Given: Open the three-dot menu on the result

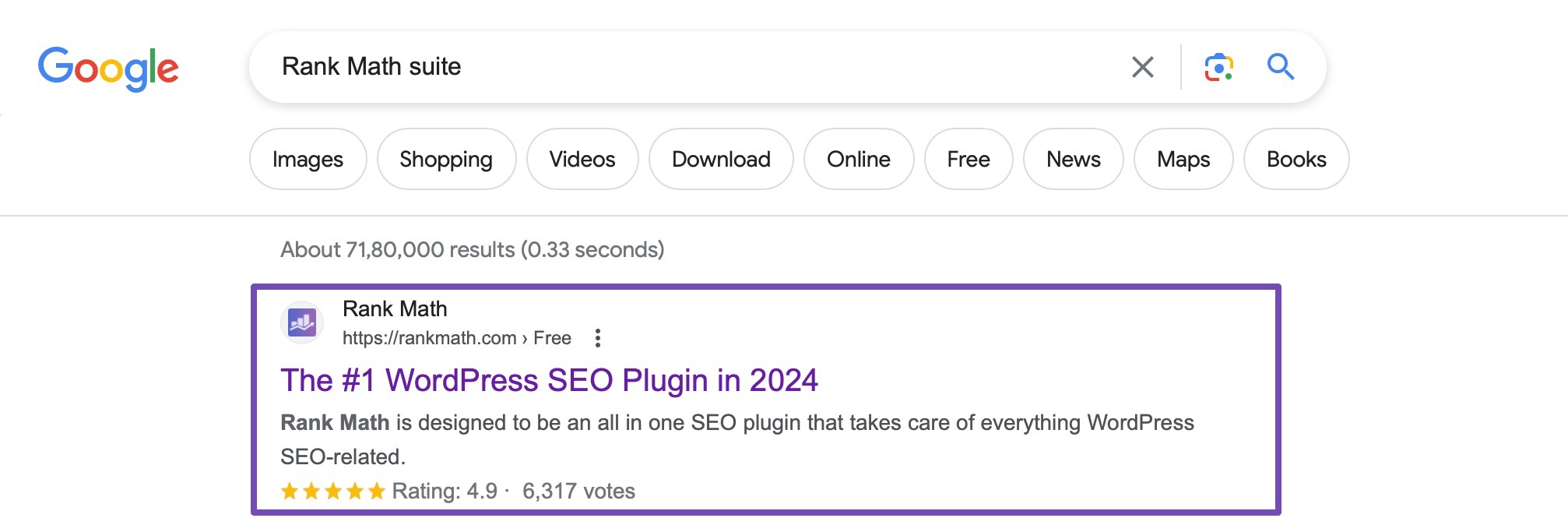Looking at the screenshot, I should click(x=598, y=338).
